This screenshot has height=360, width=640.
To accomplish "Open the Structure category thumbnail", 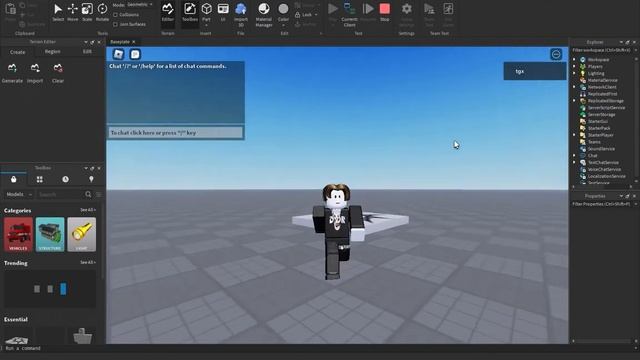I will (x=50, y=234).
